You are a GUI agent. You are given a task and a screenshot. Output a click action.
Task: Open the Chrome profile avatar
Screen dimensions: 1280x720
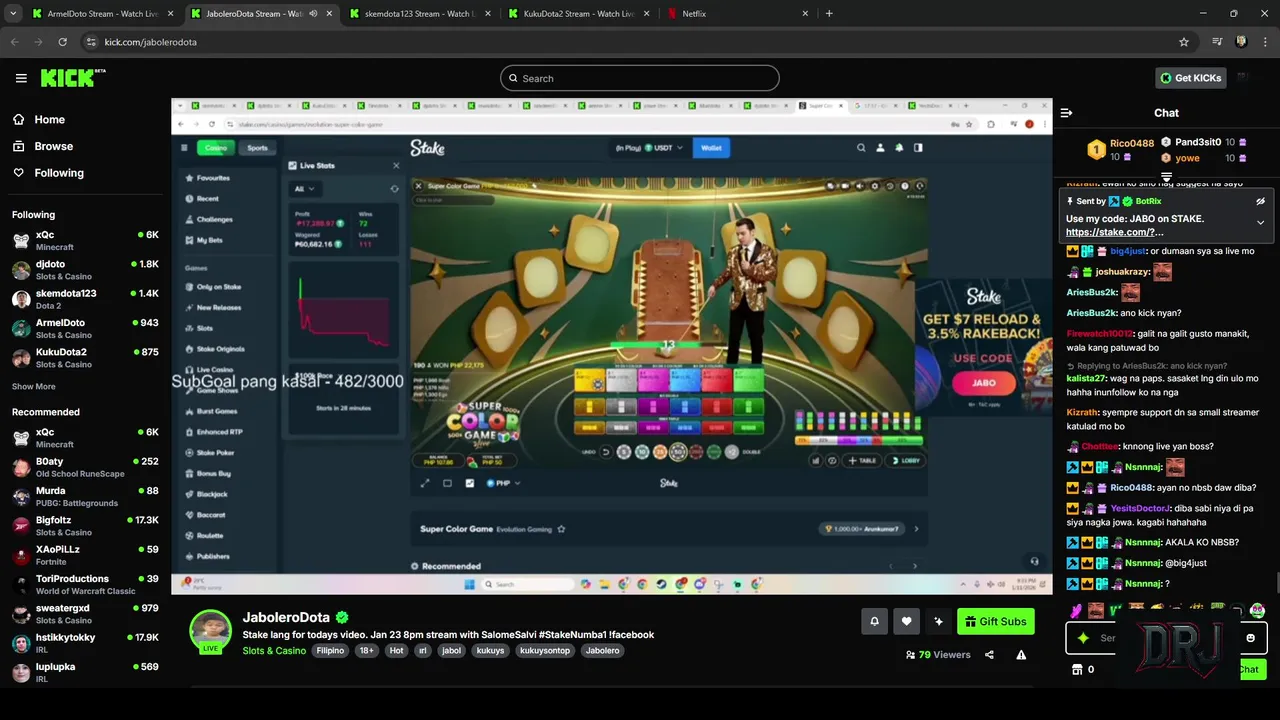pyautogui.click(x=1241, y=42)
